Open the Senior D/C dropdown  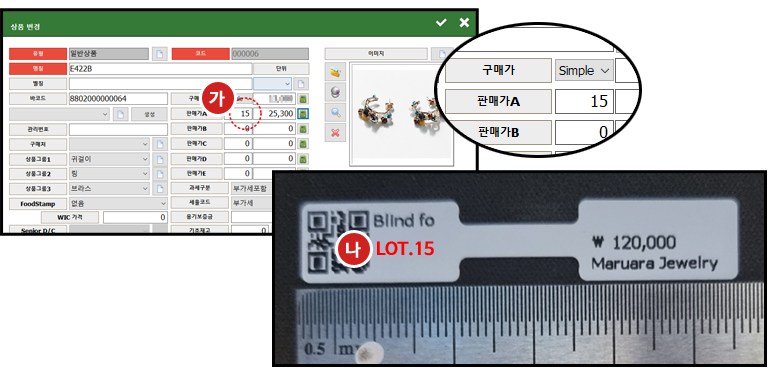[x=109, y=230]
